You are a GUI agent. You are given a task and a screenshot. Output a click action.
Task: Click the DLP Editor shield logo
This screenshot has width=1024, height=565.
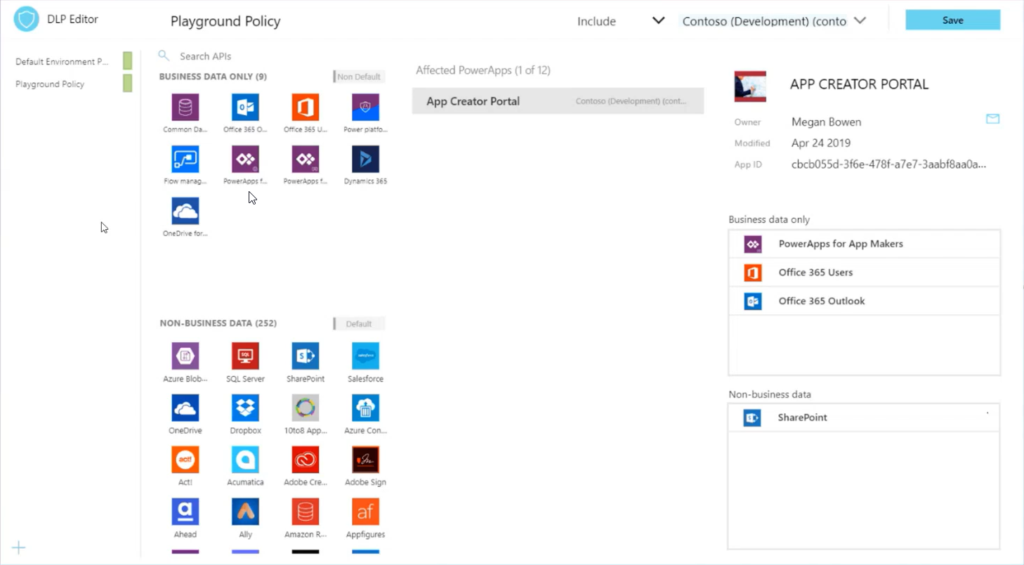[x=27, y=19]
